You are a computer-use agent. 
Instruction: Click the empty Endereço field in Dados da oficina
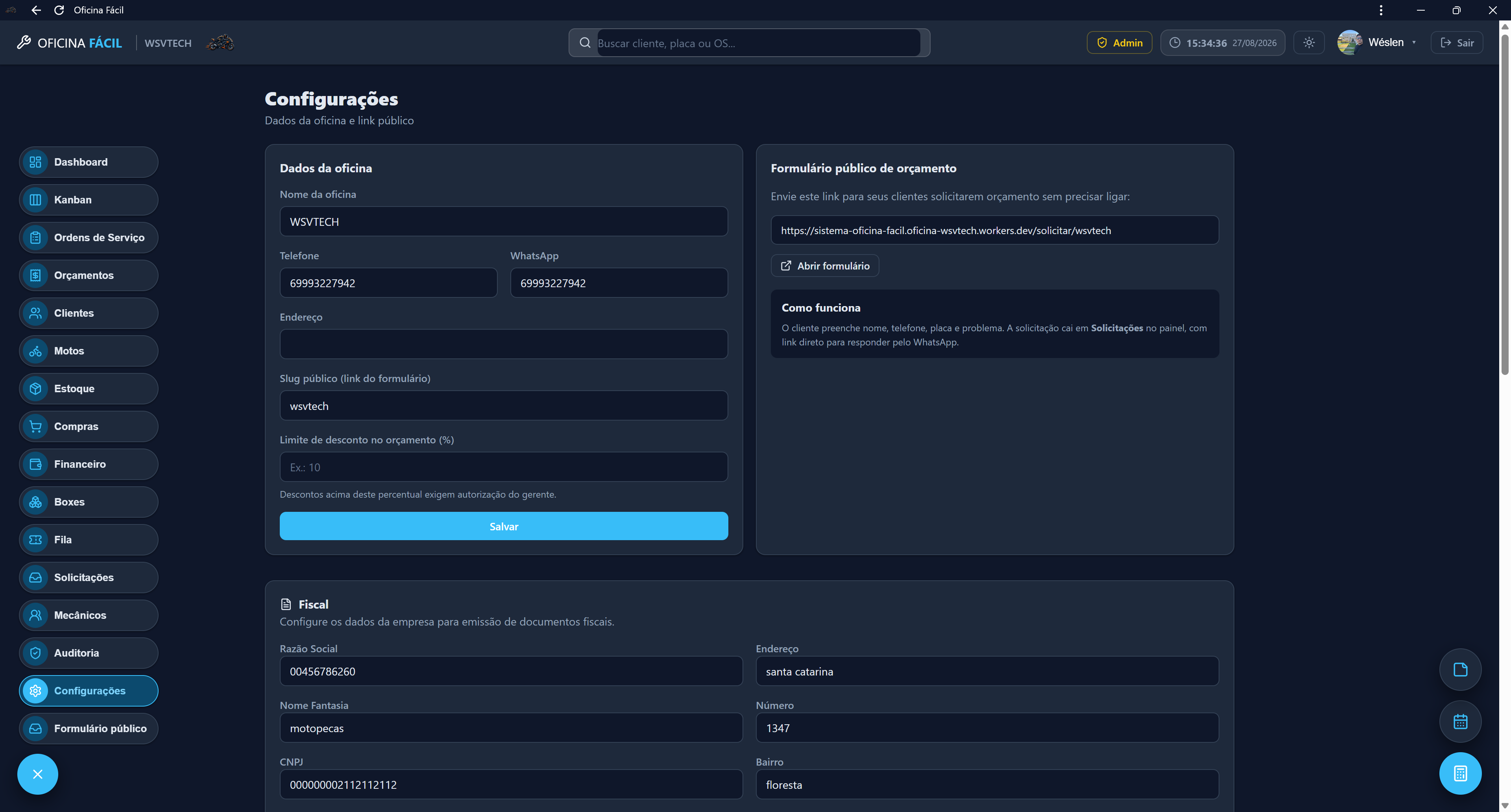pyautogui.click(x=504, y=344)
